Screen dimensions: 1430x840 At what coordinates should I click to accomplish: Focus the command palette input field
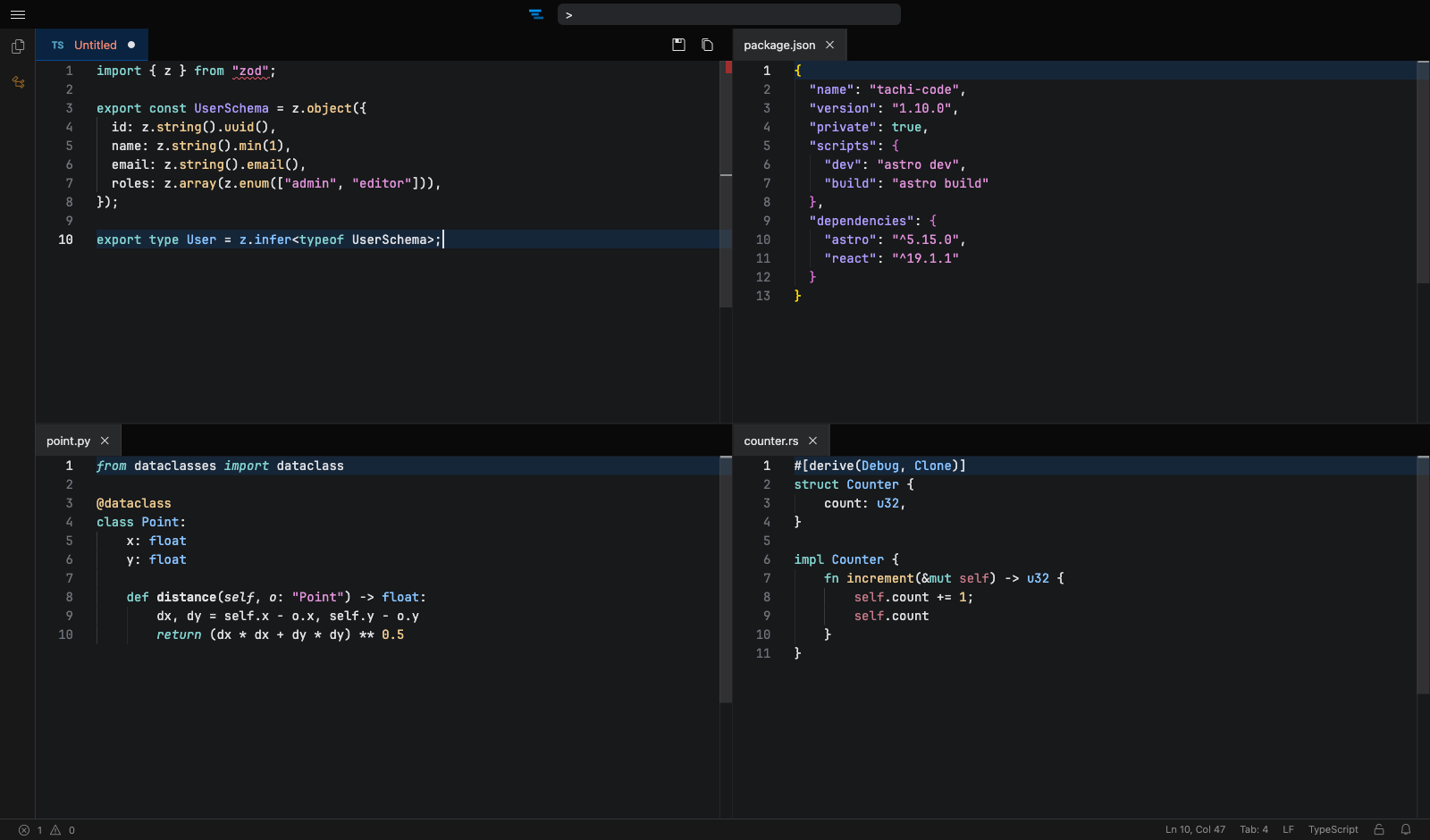point(729,14)
